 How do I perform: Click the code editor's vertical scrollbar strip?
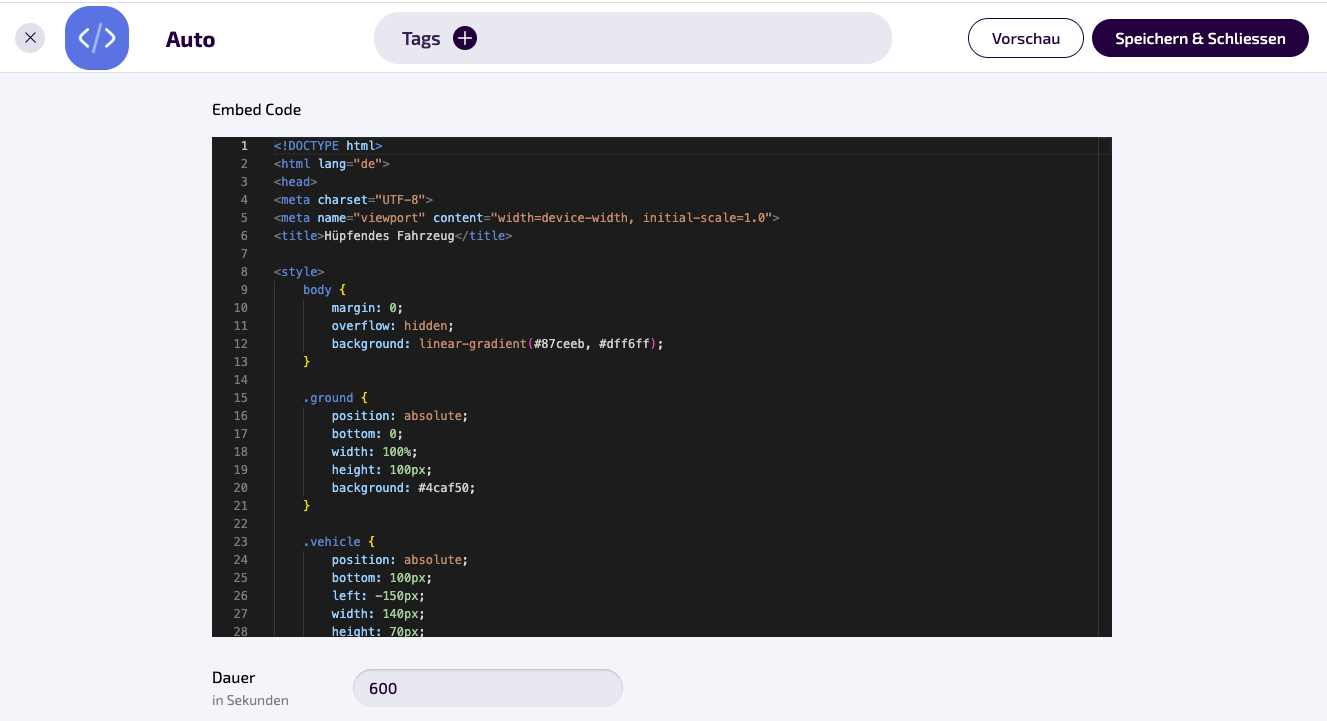(x=1105, y=387)
